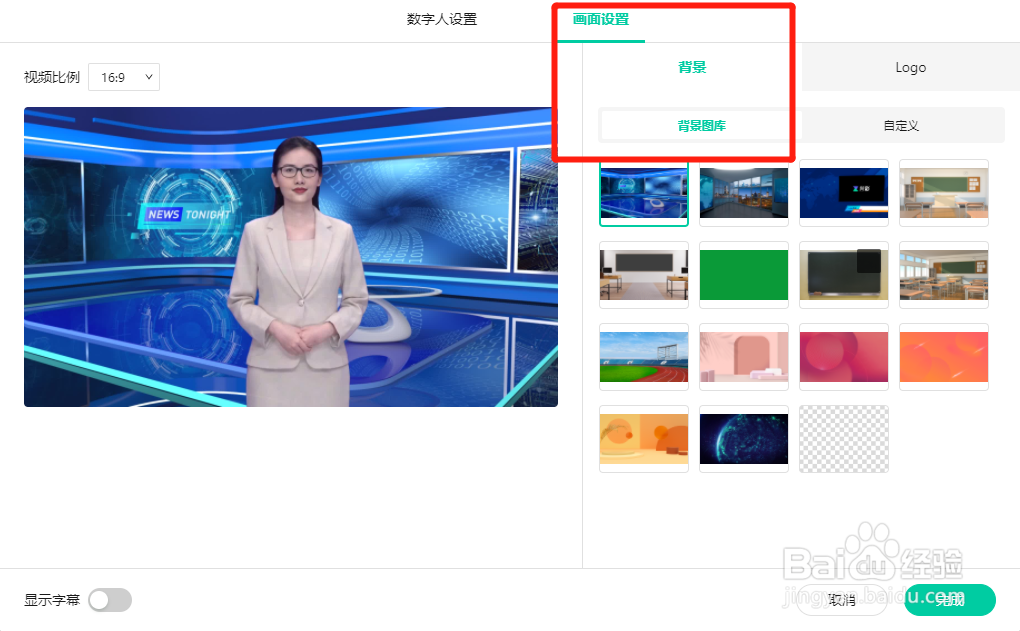Select the green chalkboard classroom background
Screen dimensions: 1020x631
tap(944, 193)
